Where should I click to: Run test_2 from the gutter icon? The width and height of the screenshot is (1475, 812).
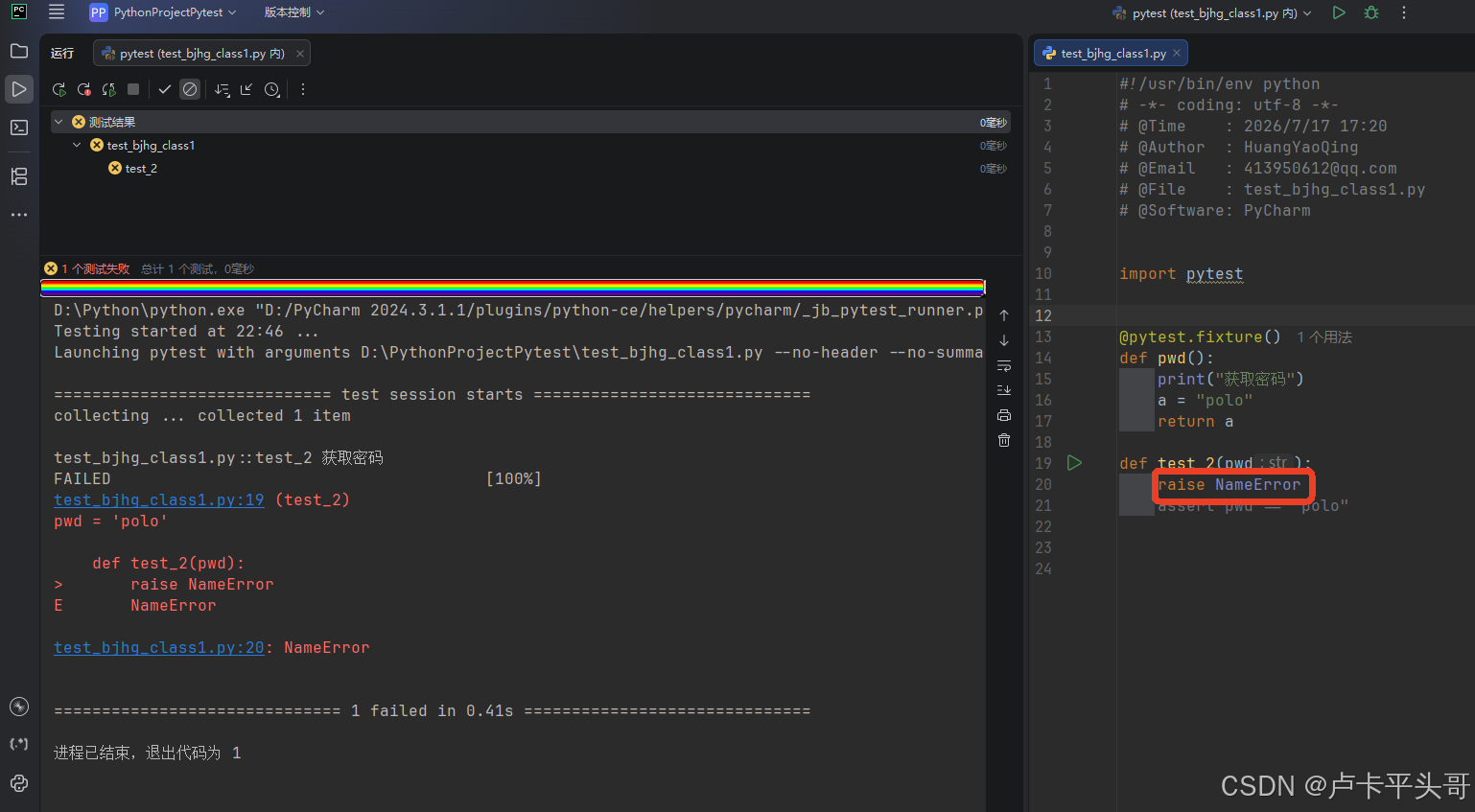pos(1075,463)
